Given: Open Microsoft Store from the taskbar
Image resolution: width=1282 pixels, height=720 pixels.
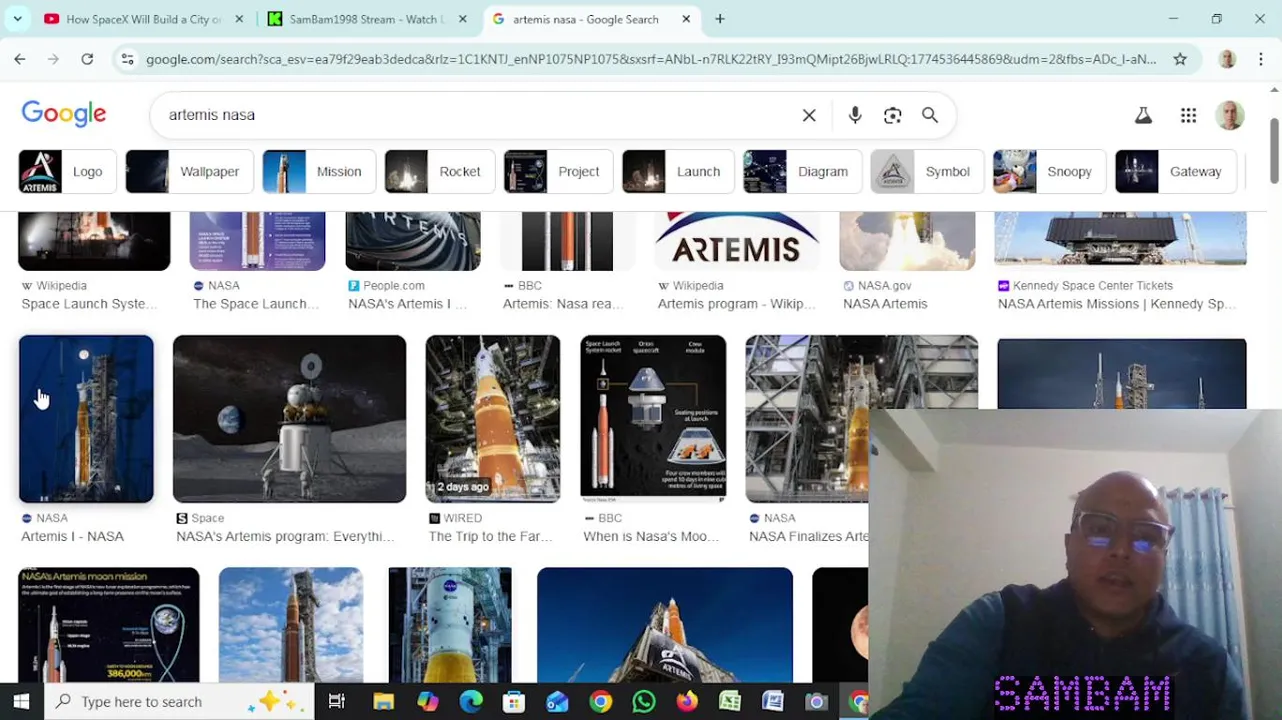Looking at the screenshot, I should [513, 702].
